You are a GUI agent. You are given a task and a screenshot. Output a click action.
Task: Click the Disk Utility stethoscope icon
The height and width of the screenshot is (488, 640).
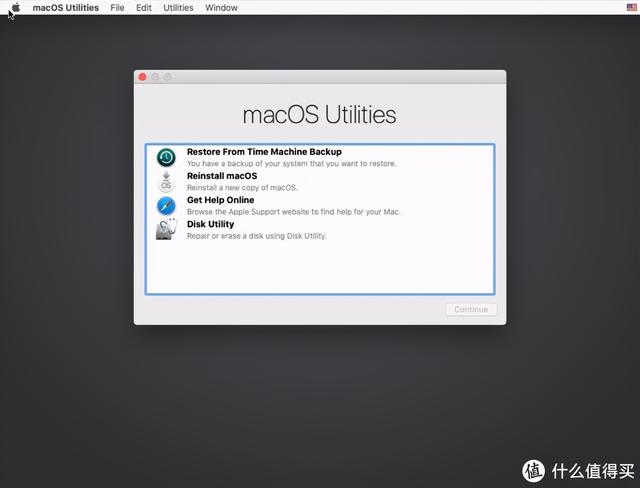(x=166, y=230)
